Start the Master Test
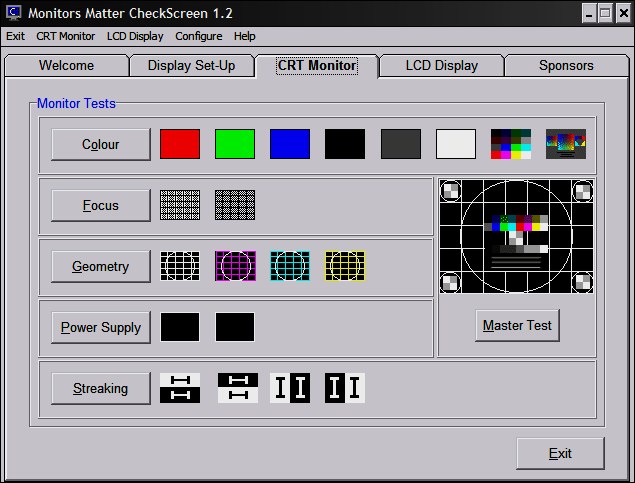 point(517,326)
